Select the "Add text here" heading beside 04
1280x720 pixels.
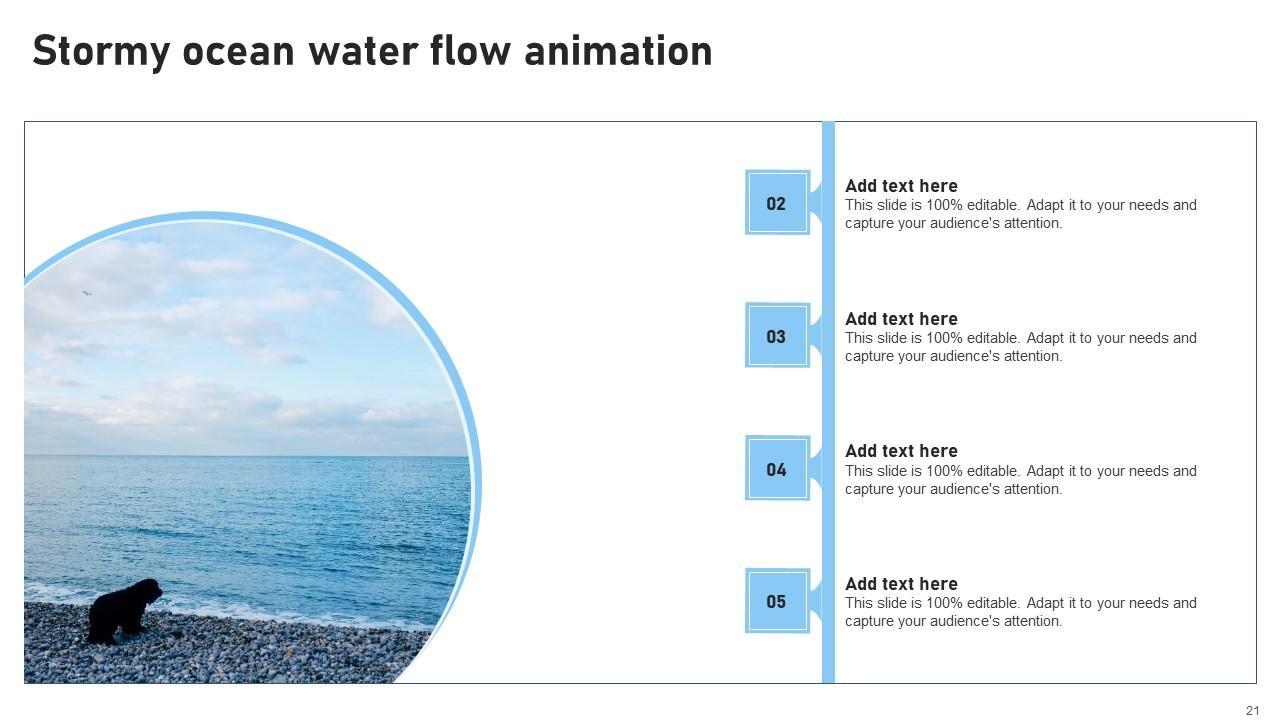[x=901, y=451]
